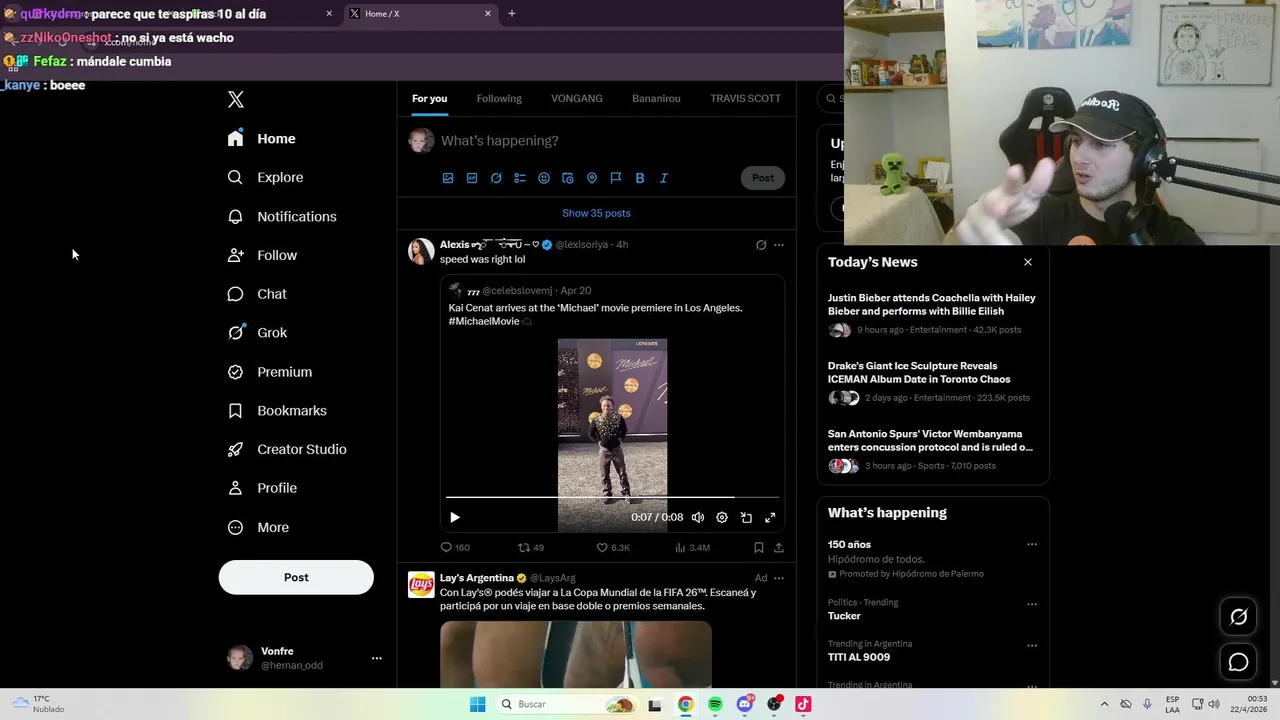Open Home in X sidebar
Image resolution: width=1280 pixels, height=720 pixels.
[x=262, y=139]
